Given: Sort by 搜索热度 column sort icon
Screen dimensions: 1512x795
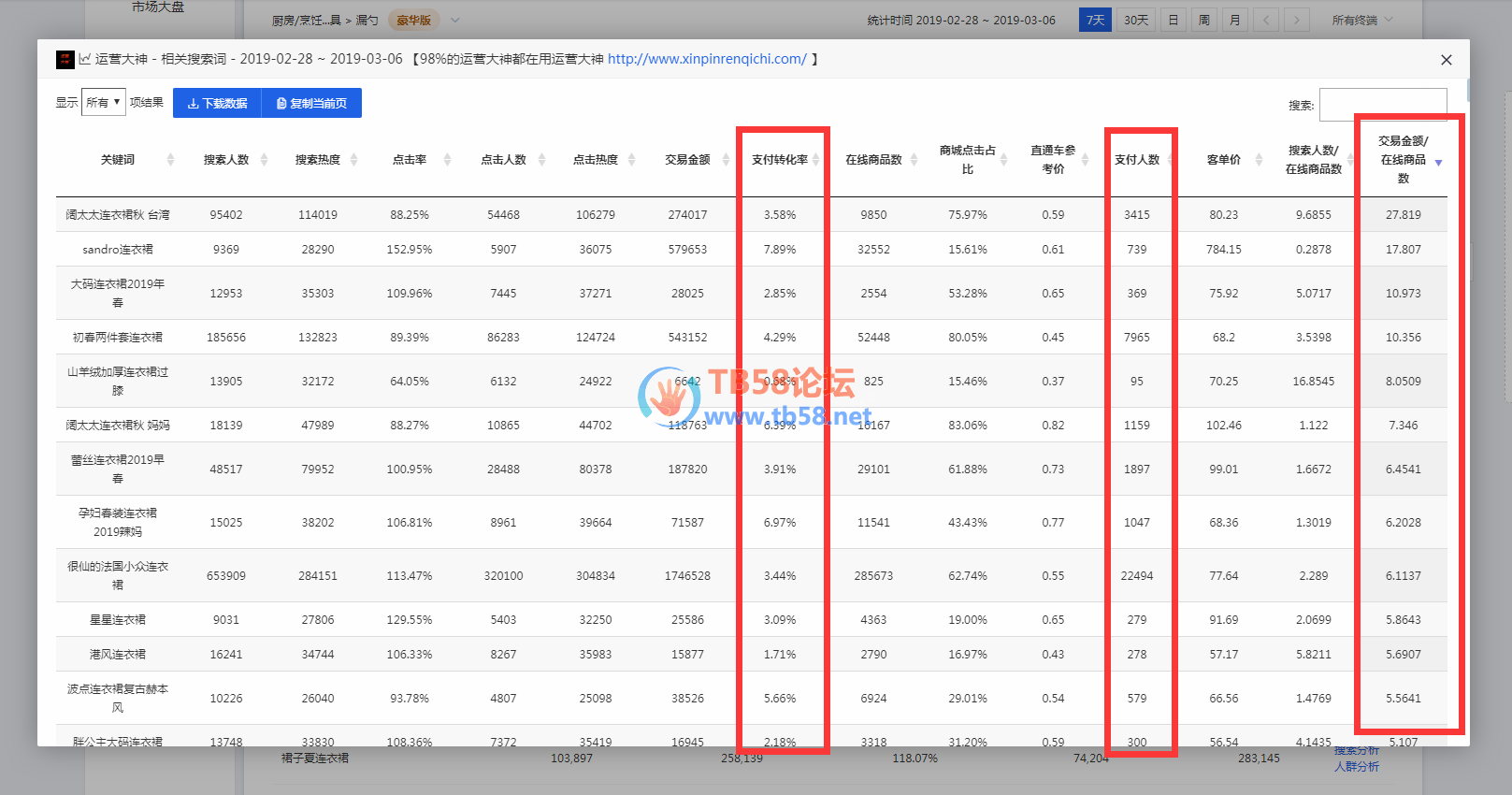Looking at the screenshot, I should tap(354, 160).
